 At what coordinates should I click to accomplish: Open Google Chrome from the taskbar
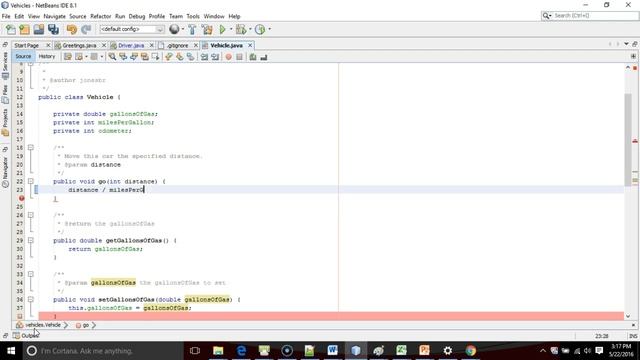(470, 351)
